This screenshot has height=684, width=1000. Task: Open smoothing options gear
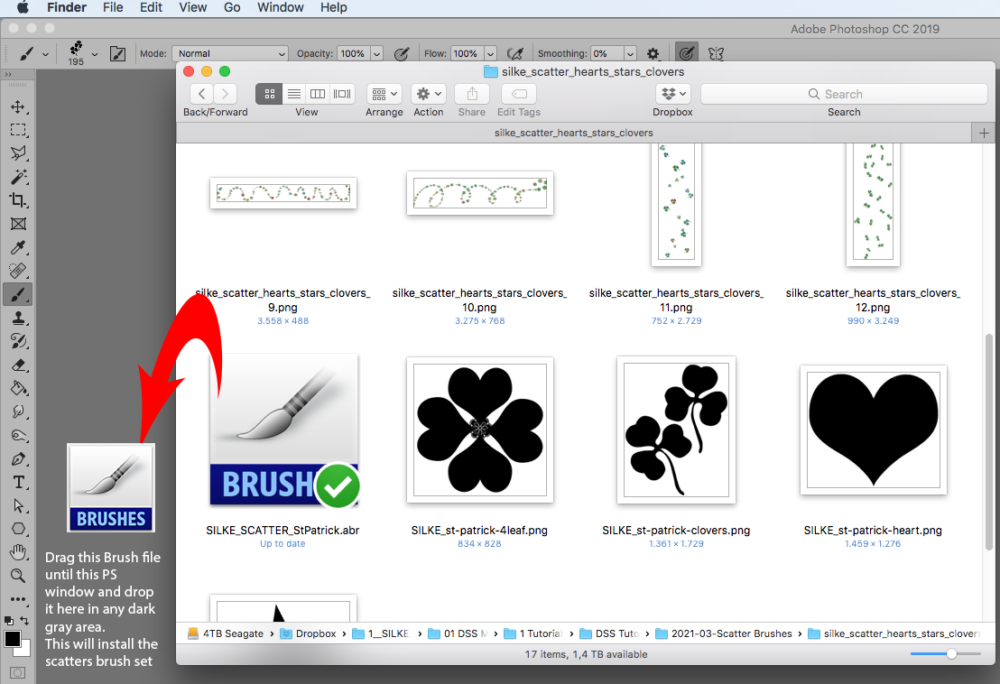point(652,54)
